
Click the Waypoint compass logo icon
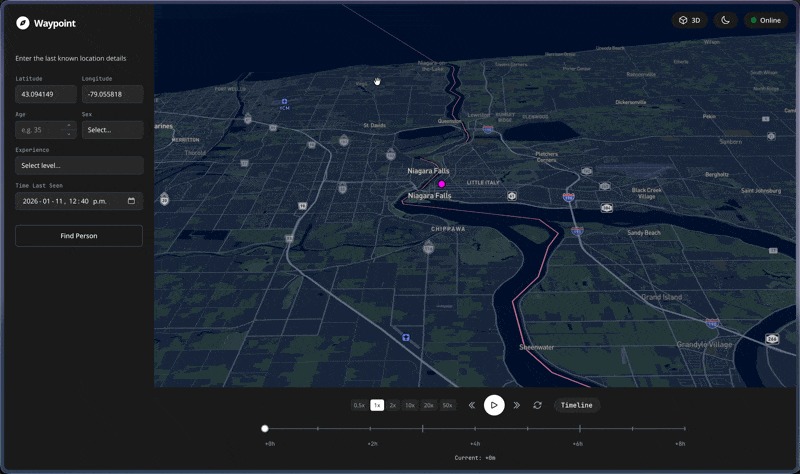22,23
